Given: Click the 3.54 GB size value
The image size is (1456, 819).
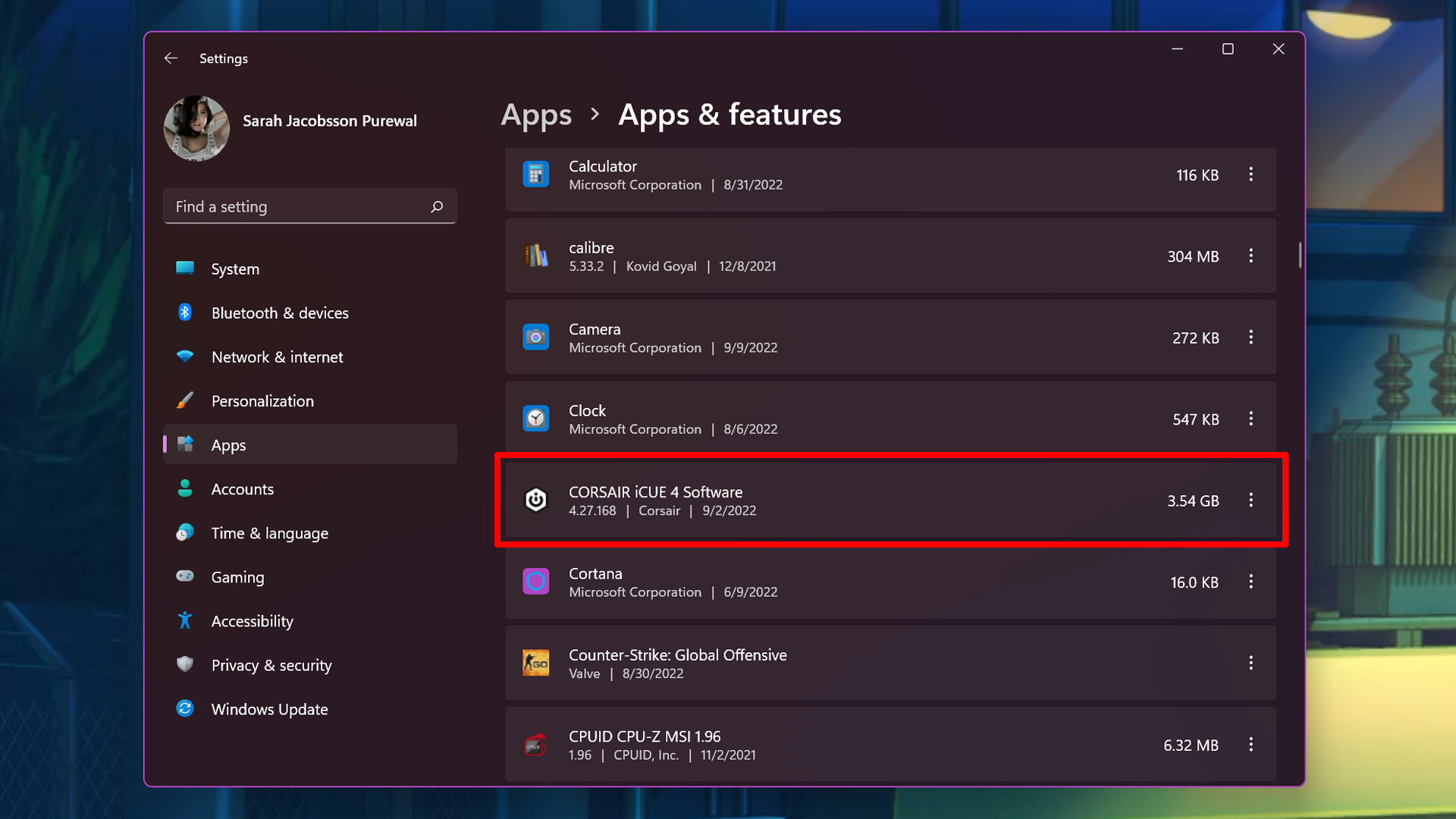Looking at the screenshot, I should (1193, 500).
